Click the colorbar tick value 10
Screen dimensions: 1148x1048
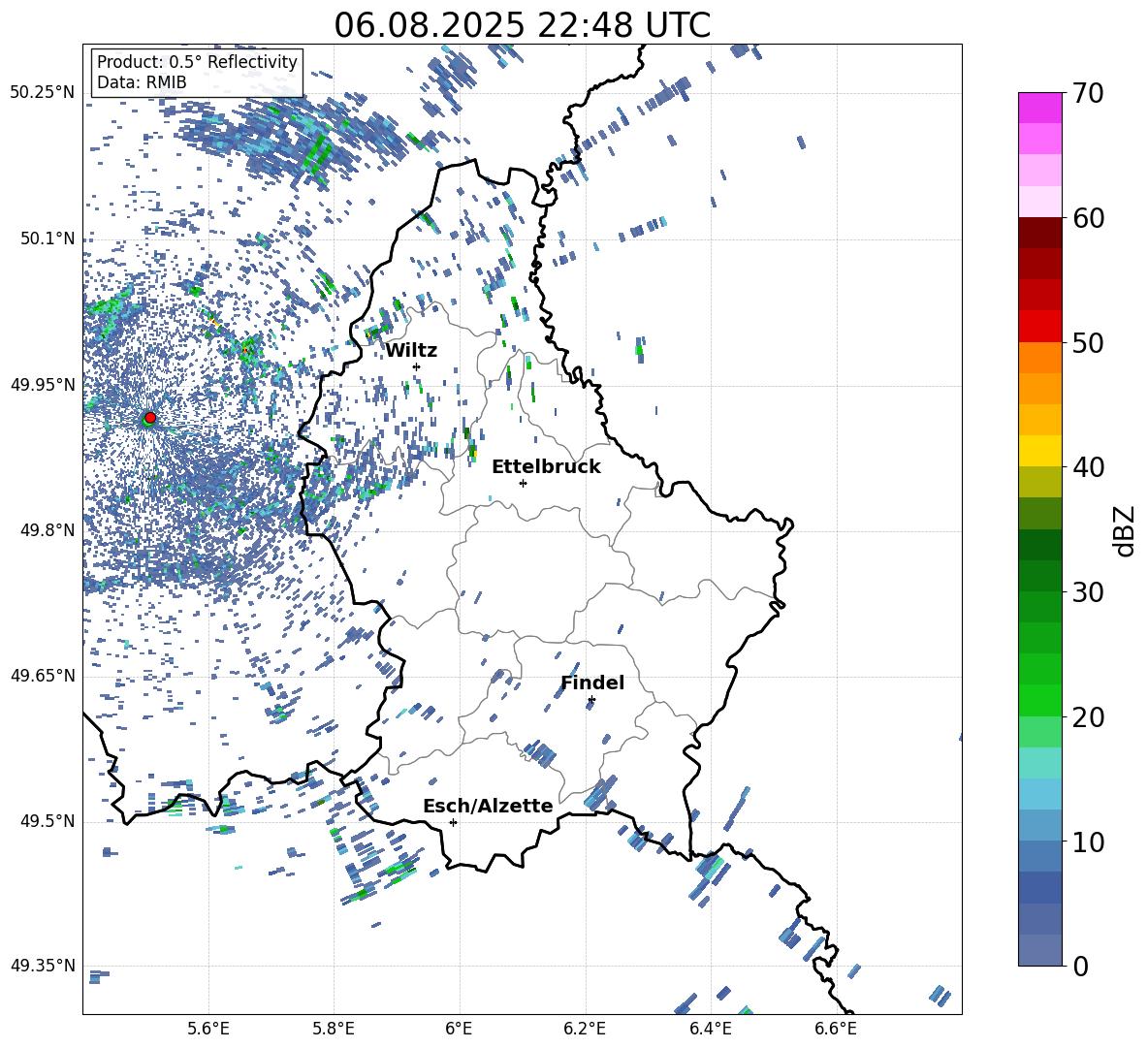tap(1088, 842)
